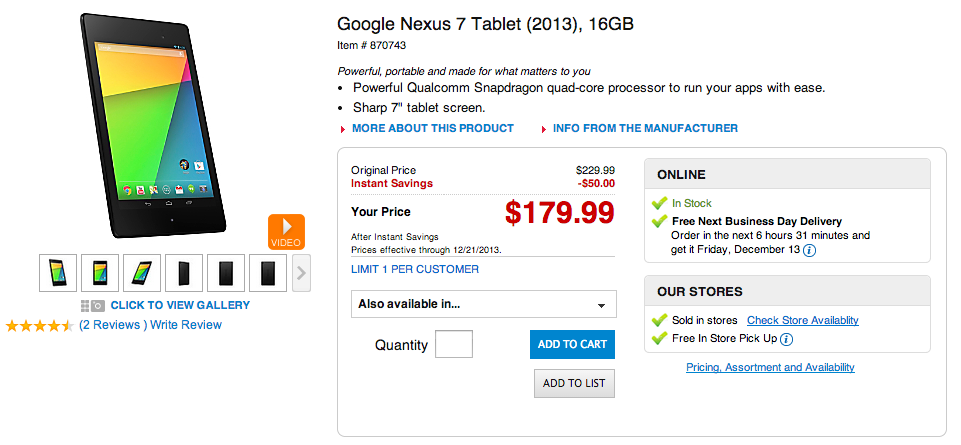
Task: Open Info From The Manufacturer link
Action: click(x=645, y=128)
